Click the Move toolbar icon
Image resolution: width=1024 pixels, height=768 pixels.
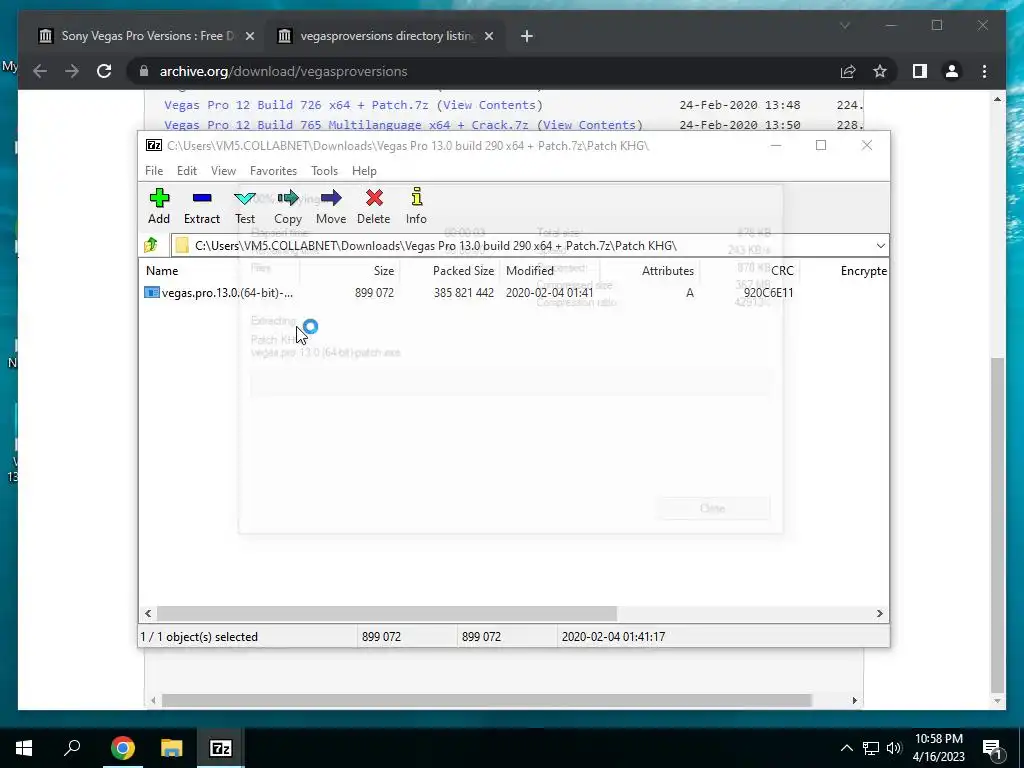click(331, 206)
